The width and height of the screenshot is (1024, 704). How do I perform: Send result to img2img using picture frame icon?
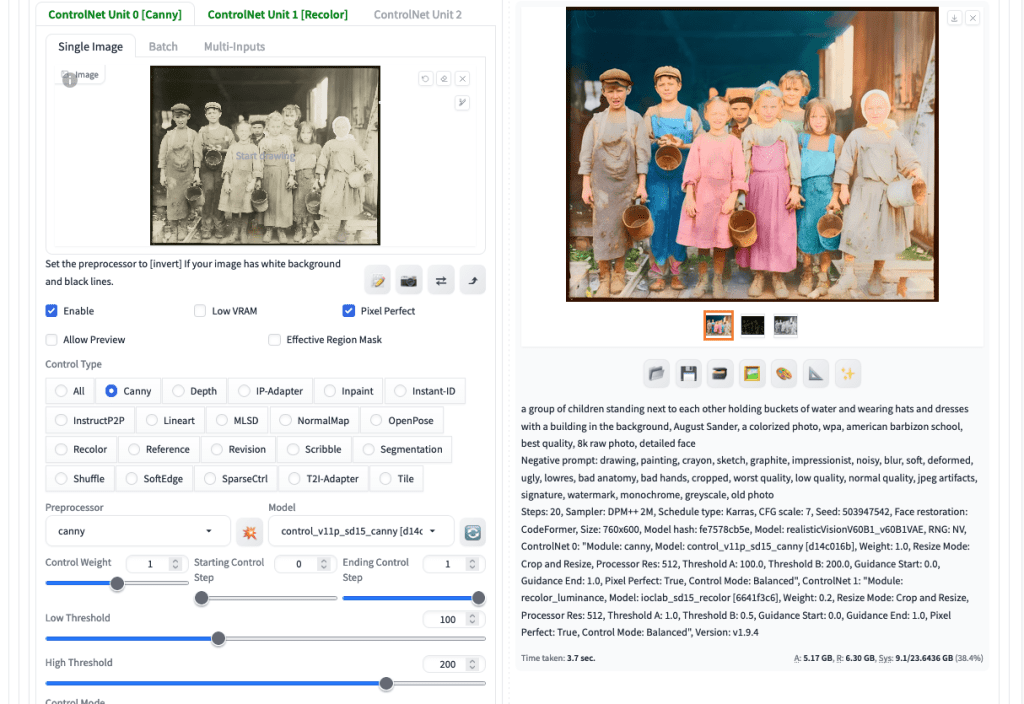(x=752, y=373)
